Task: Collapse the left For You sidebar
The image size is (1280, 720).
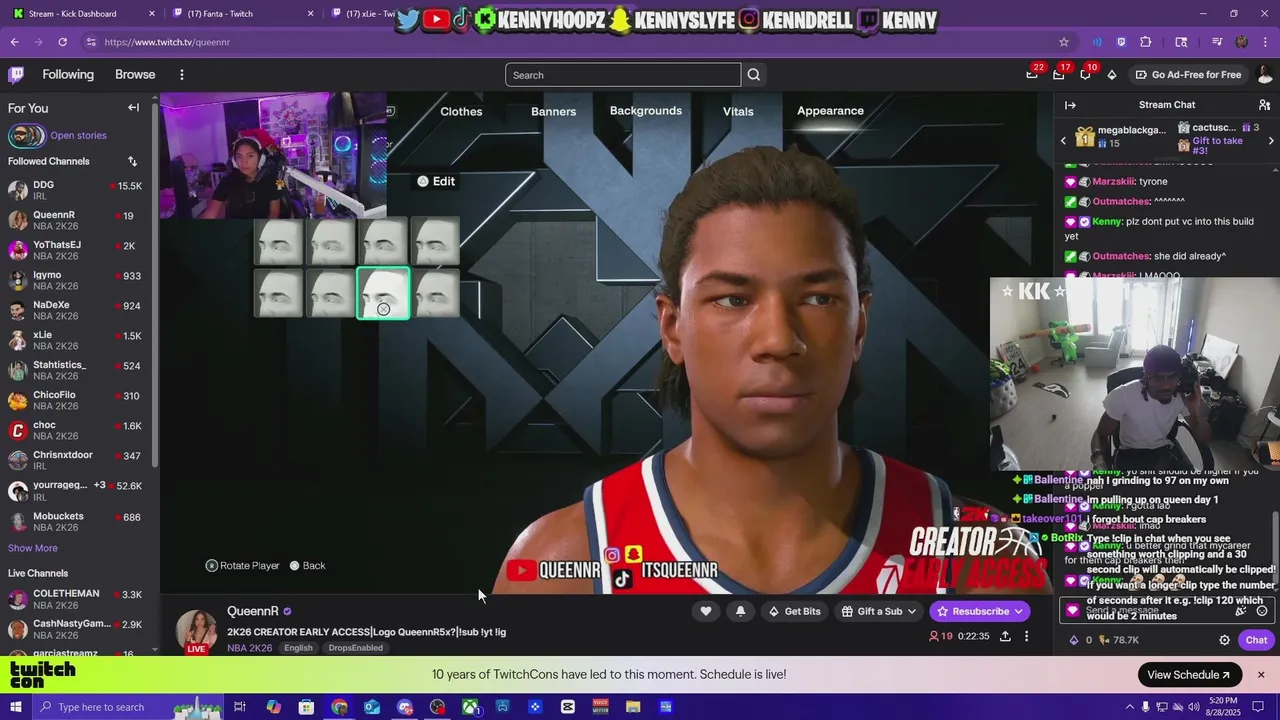Action: tap(133, 108)
